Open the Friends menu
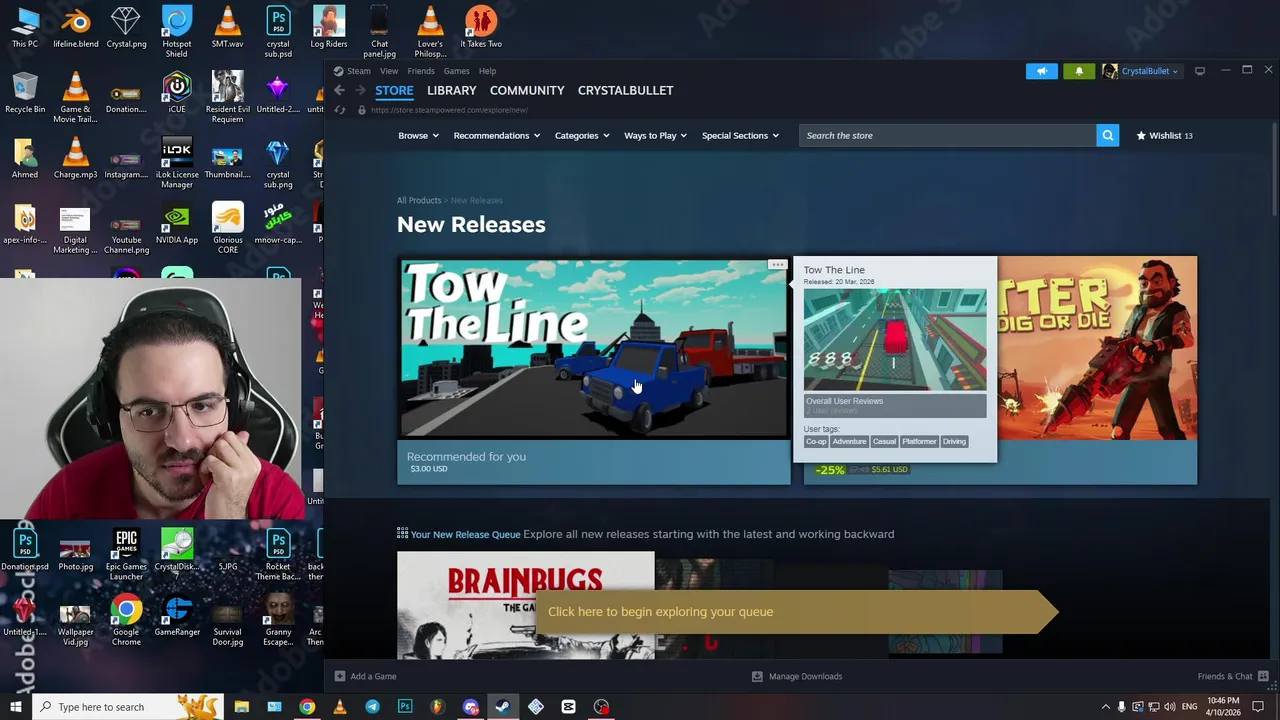The height and width of the screenshot is (720, 1280). 421,71
